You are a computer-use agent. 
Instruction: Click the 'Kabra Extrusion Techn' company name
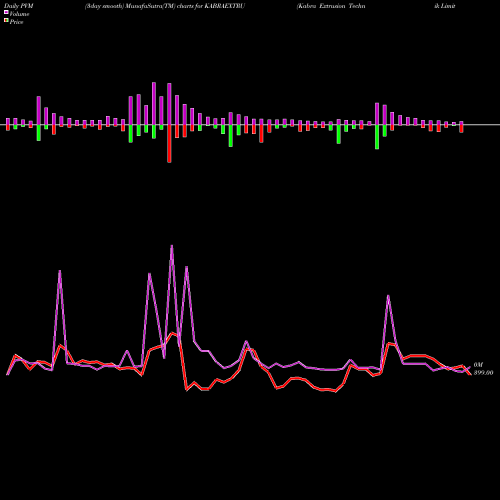coord(331,6)
